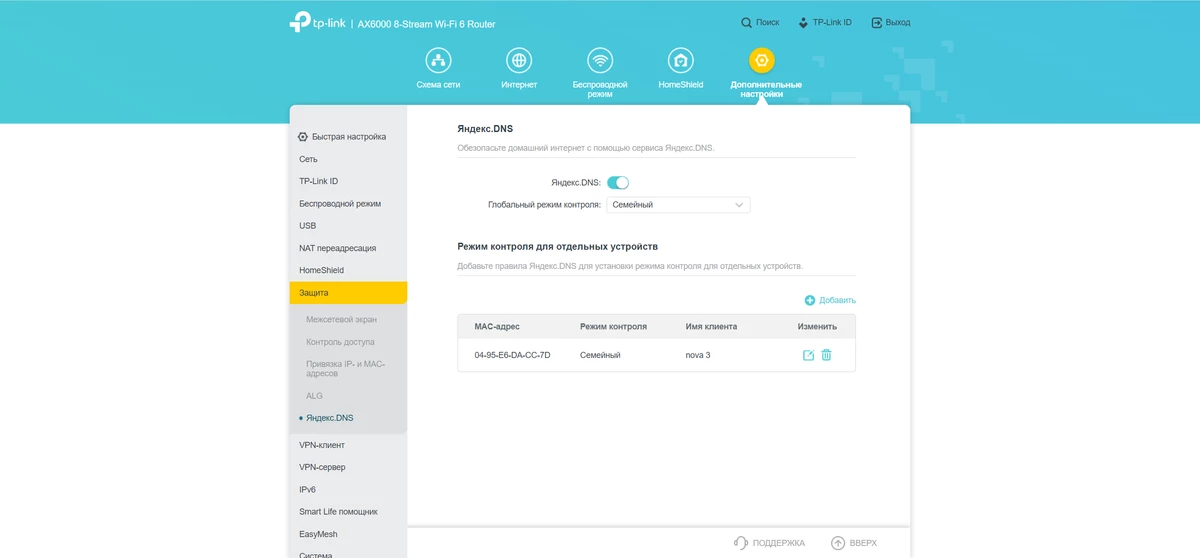Screen dimensions: 1200x558
Task: Click the Добавить button to add rule
Action: pos(830,300)
